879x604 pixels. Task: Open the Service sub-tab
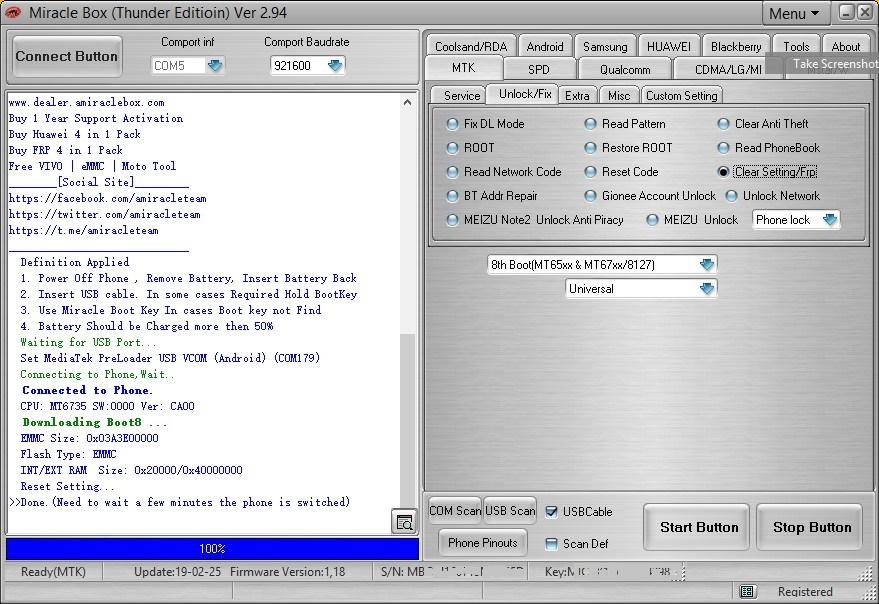461,96
